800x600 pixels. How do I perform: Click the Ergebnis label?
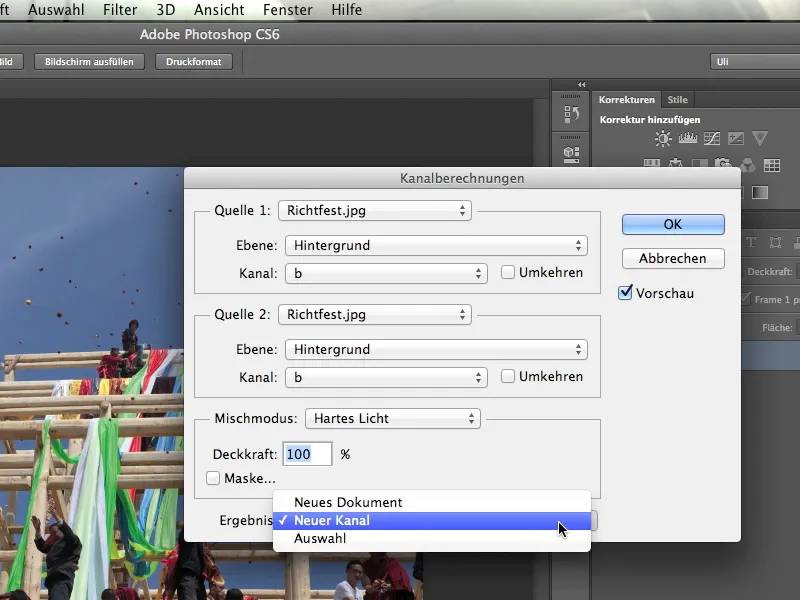coord(245,520)
